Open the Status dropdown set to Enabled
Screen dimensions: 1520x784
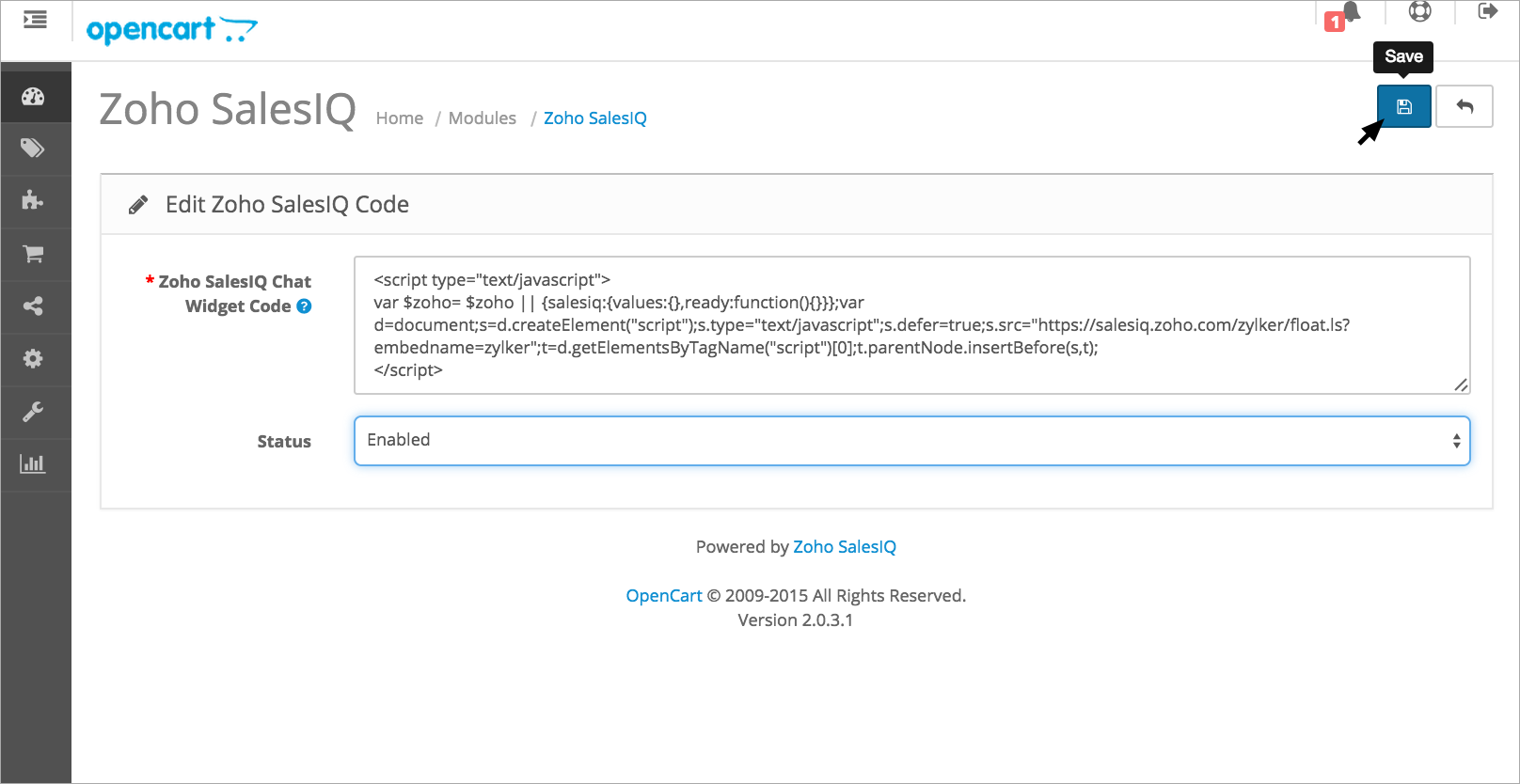pos(911,441)
